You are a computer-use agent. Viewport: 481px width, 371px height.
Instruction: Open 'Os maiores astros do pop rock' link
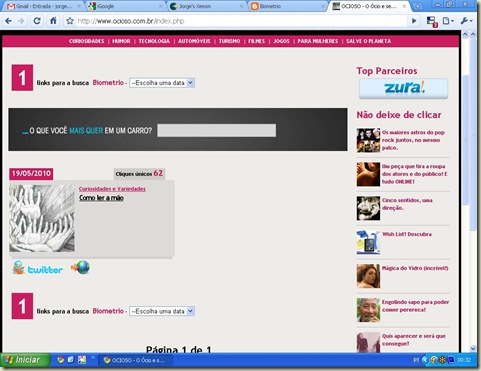(x=413, y=140)
